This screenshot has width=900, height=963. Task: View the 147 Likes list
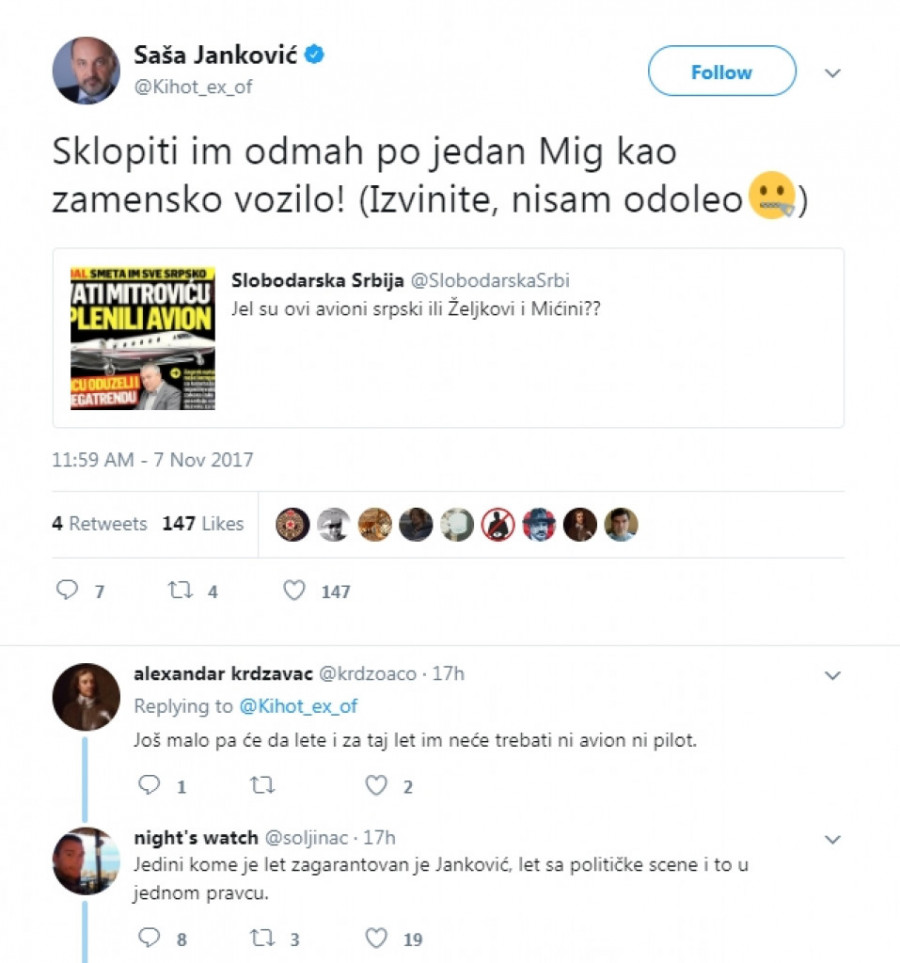(203, 523)
